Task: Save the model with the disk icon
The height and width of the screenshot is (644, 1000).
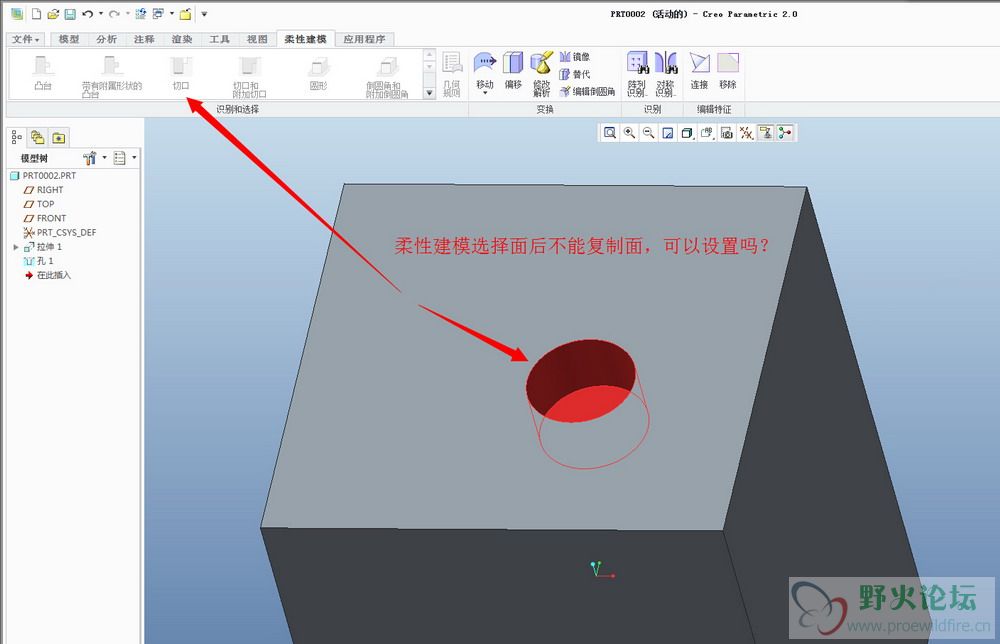Action: pyautogui.click(x=70, y=13)
